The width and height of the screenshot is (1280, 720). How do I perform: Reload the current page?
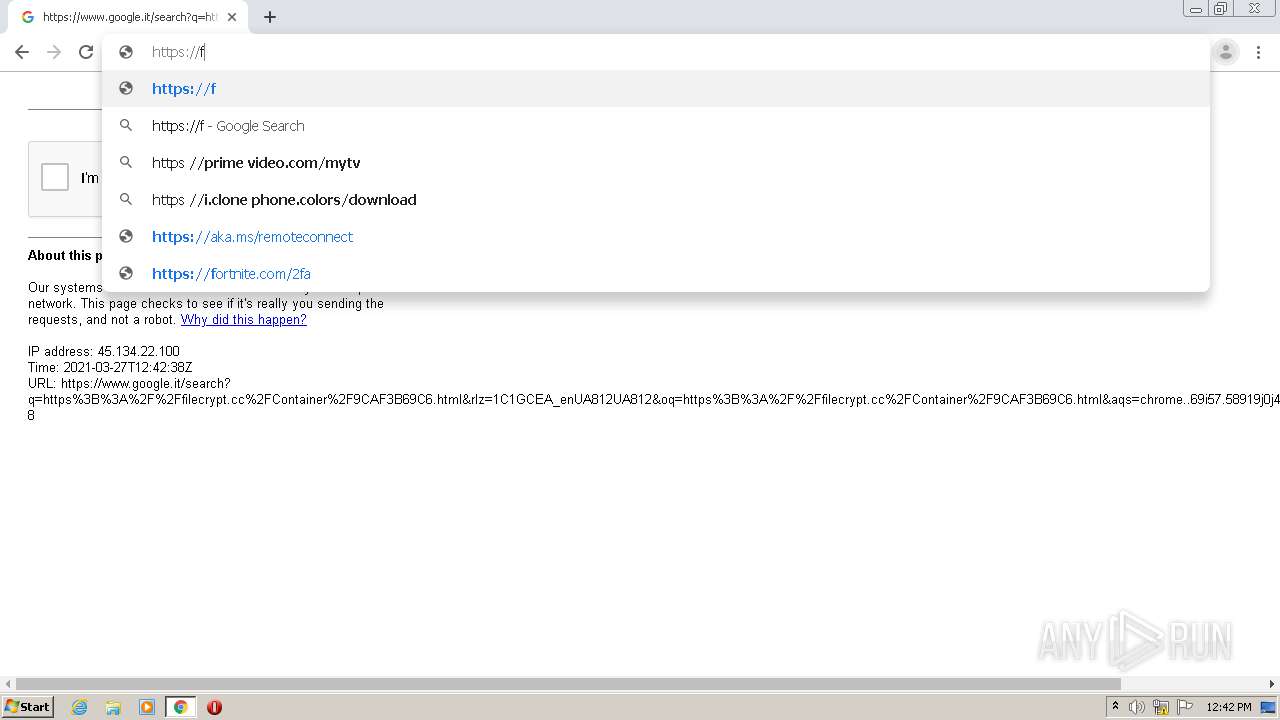(86, 52)
